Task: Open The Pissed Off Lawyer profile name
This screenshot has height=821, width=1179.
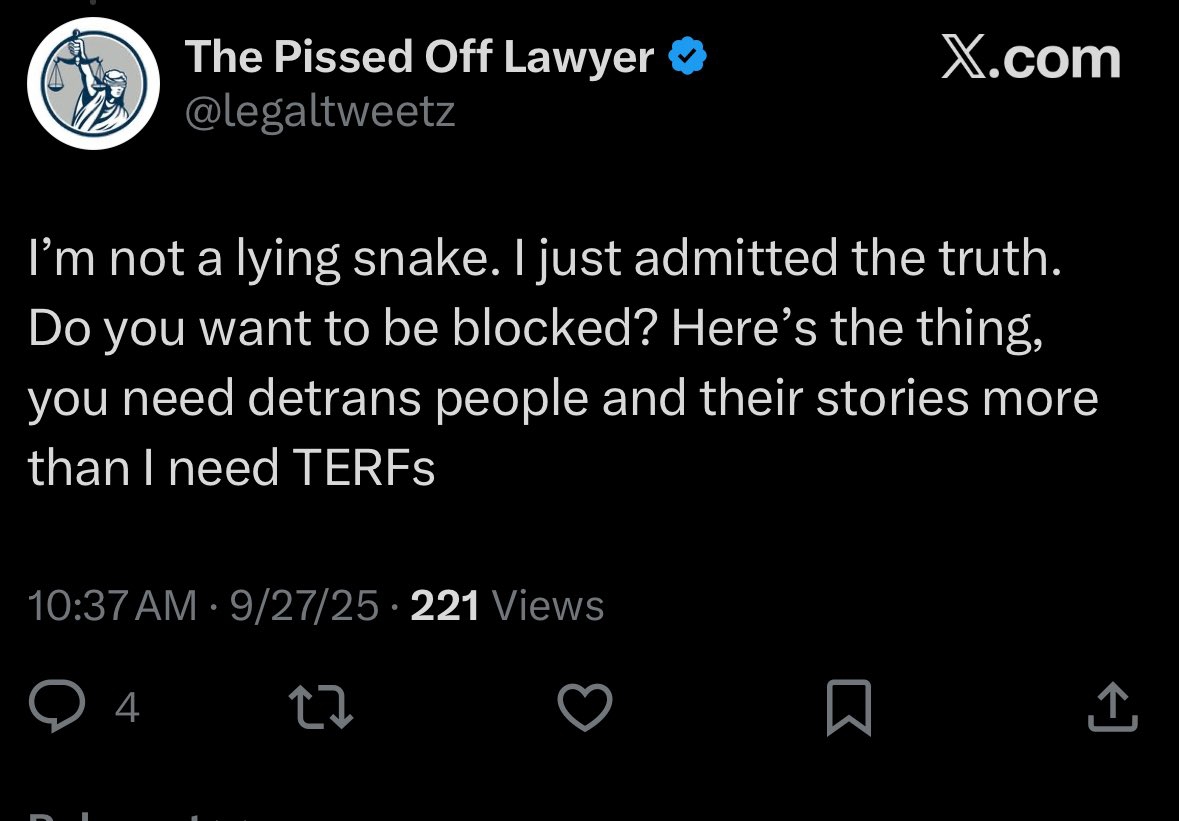Action: [420, 59]
